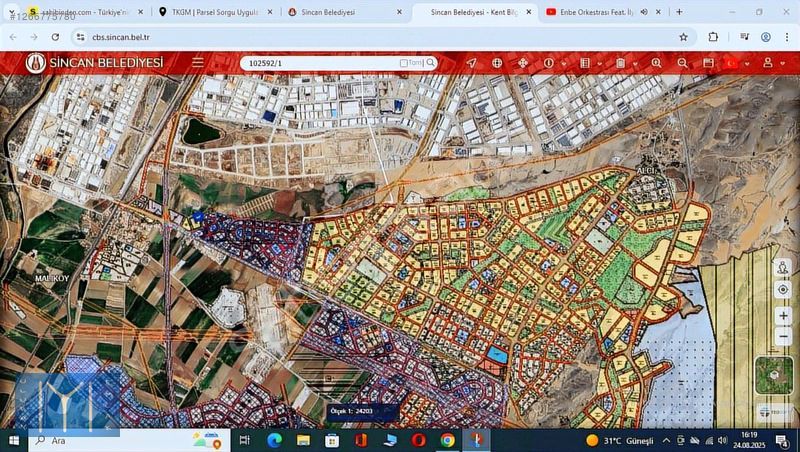Image resolution: width=800 pixels, height=452 pixels.
Task: Click the locate my position button
Action: click(782, 289)
